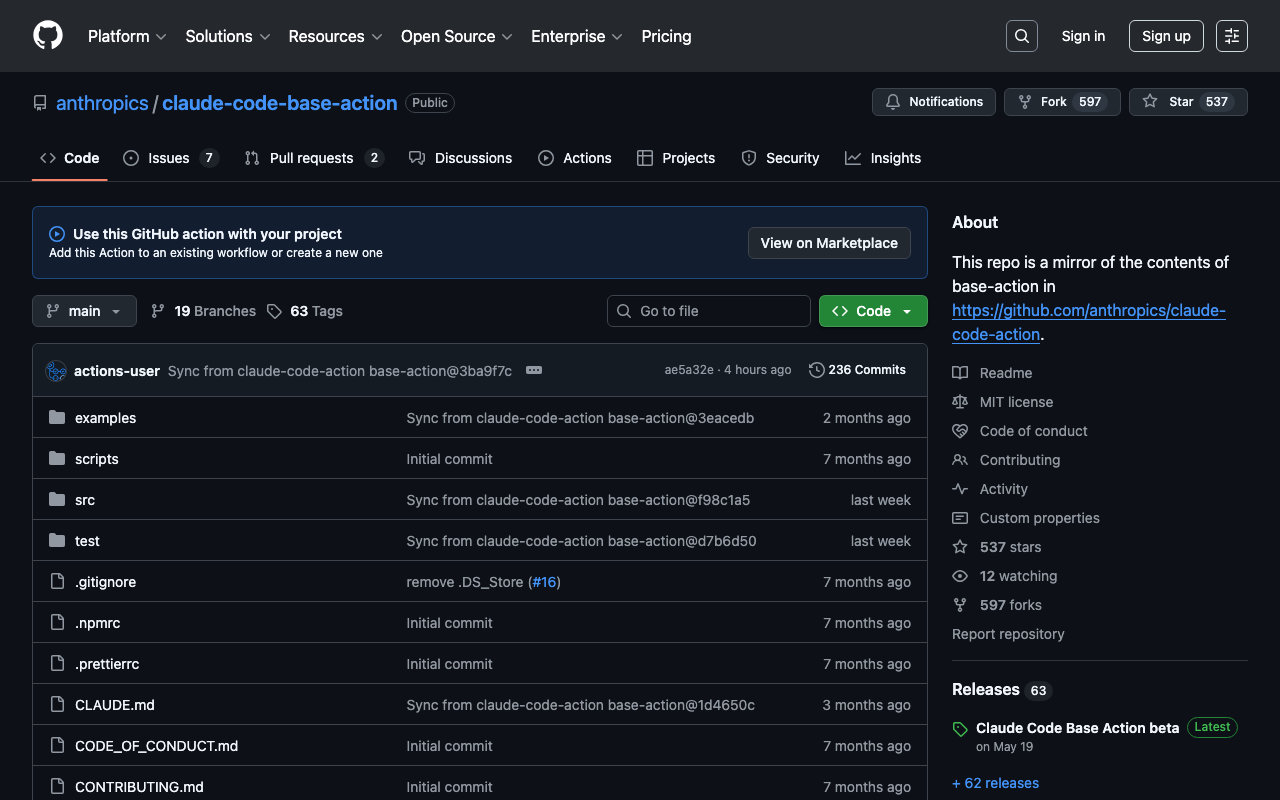Switch to the Issues tab
Viewport: 1280px width, 800px height.
[169, 158]
